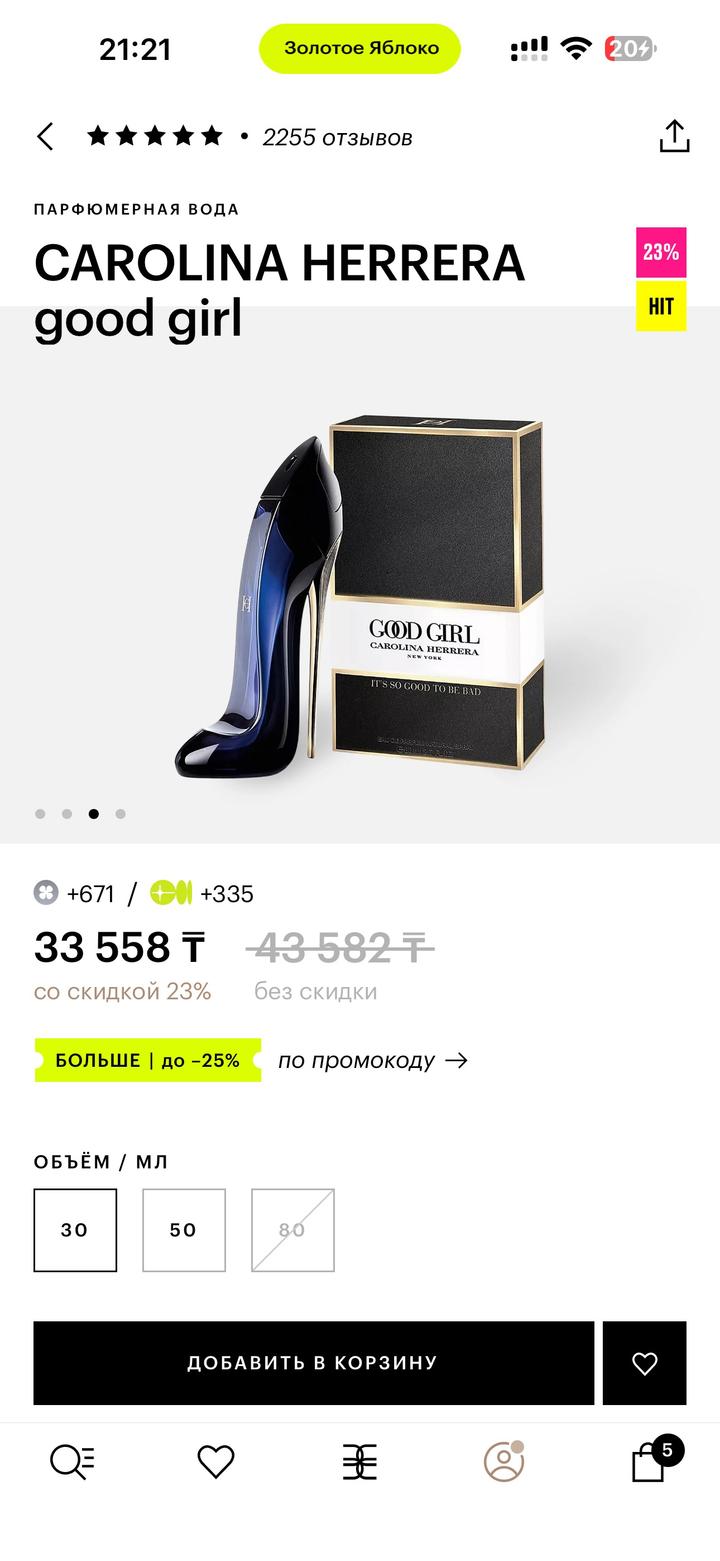This screenshot has width=720, height=1561.
Task: Jump to first image carousel dot
Action: (40, 814)
